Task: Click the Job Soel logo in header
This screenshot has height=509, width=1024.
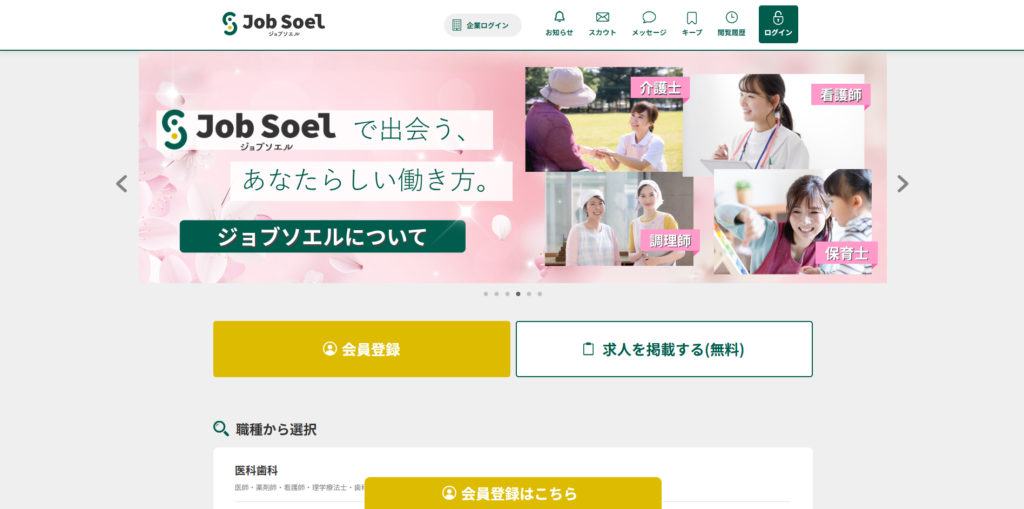Action: [x=273, y=24]
